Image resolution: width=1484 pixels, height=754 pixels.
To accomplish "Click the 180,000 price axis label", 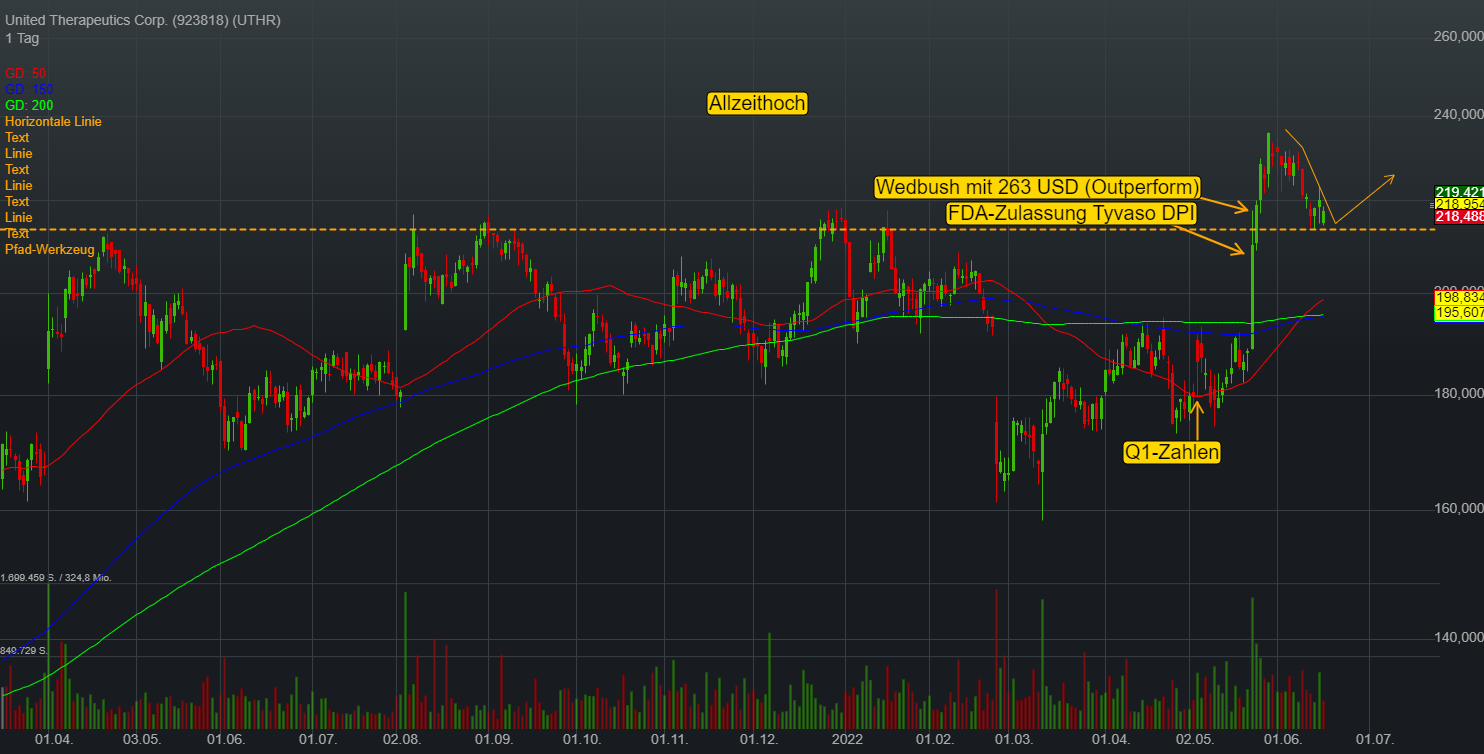I will (x=1459, y=394).
